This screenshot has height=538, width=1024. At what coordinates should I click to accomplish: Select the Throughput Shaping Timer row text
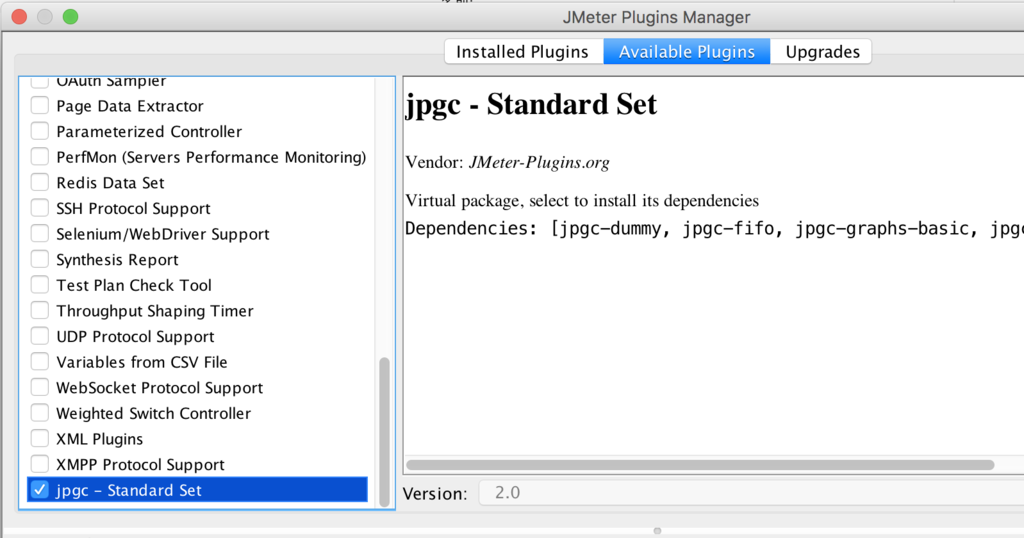(155, 311)
